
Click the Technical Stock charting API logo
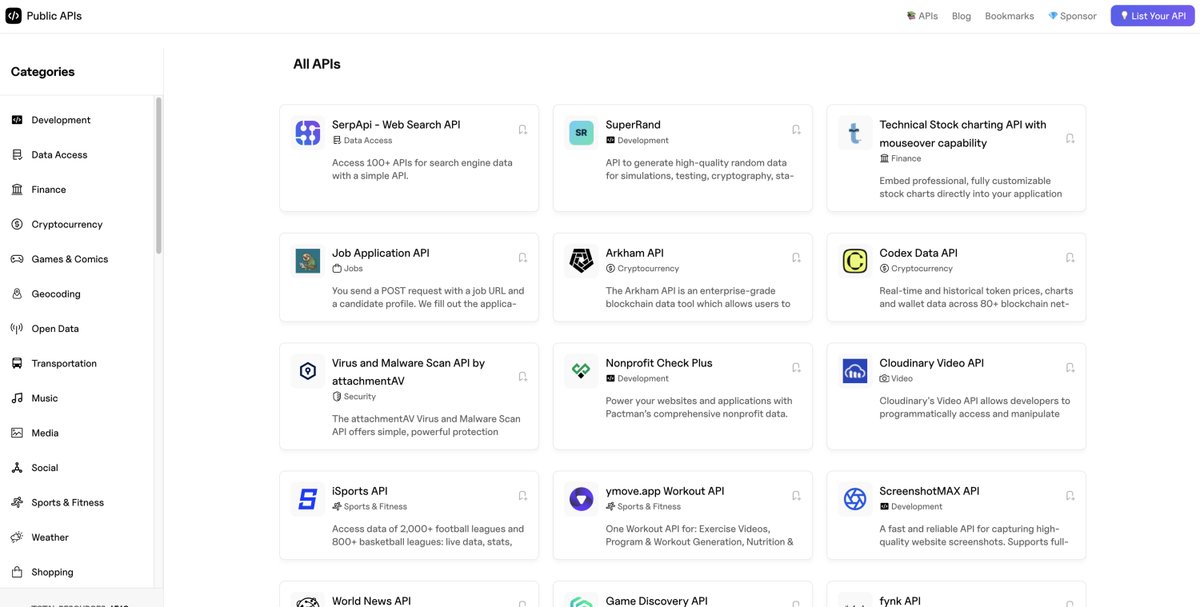click(855, 132)
